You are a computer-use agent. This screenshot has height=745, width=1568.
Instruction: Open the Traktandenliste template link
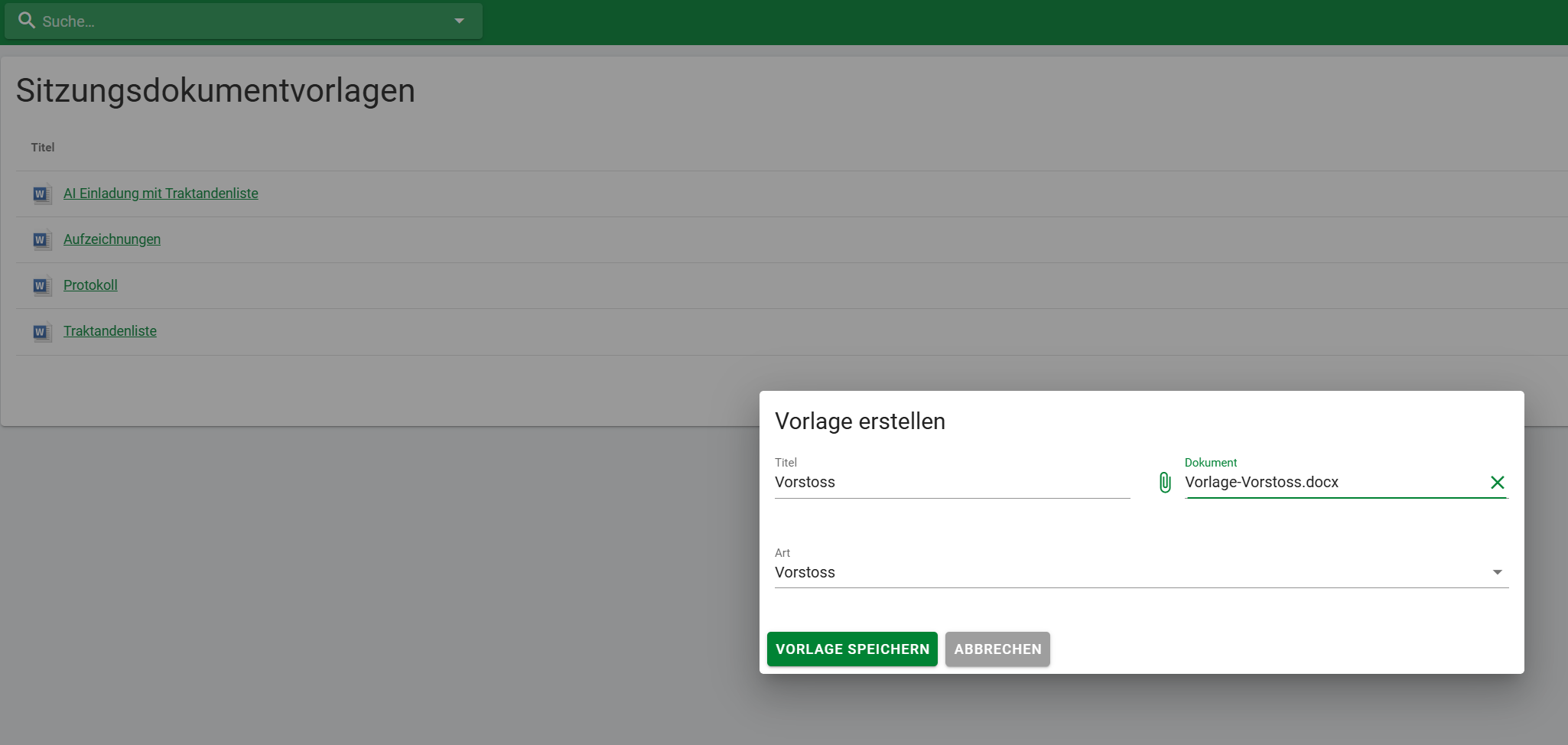[110, 331]
